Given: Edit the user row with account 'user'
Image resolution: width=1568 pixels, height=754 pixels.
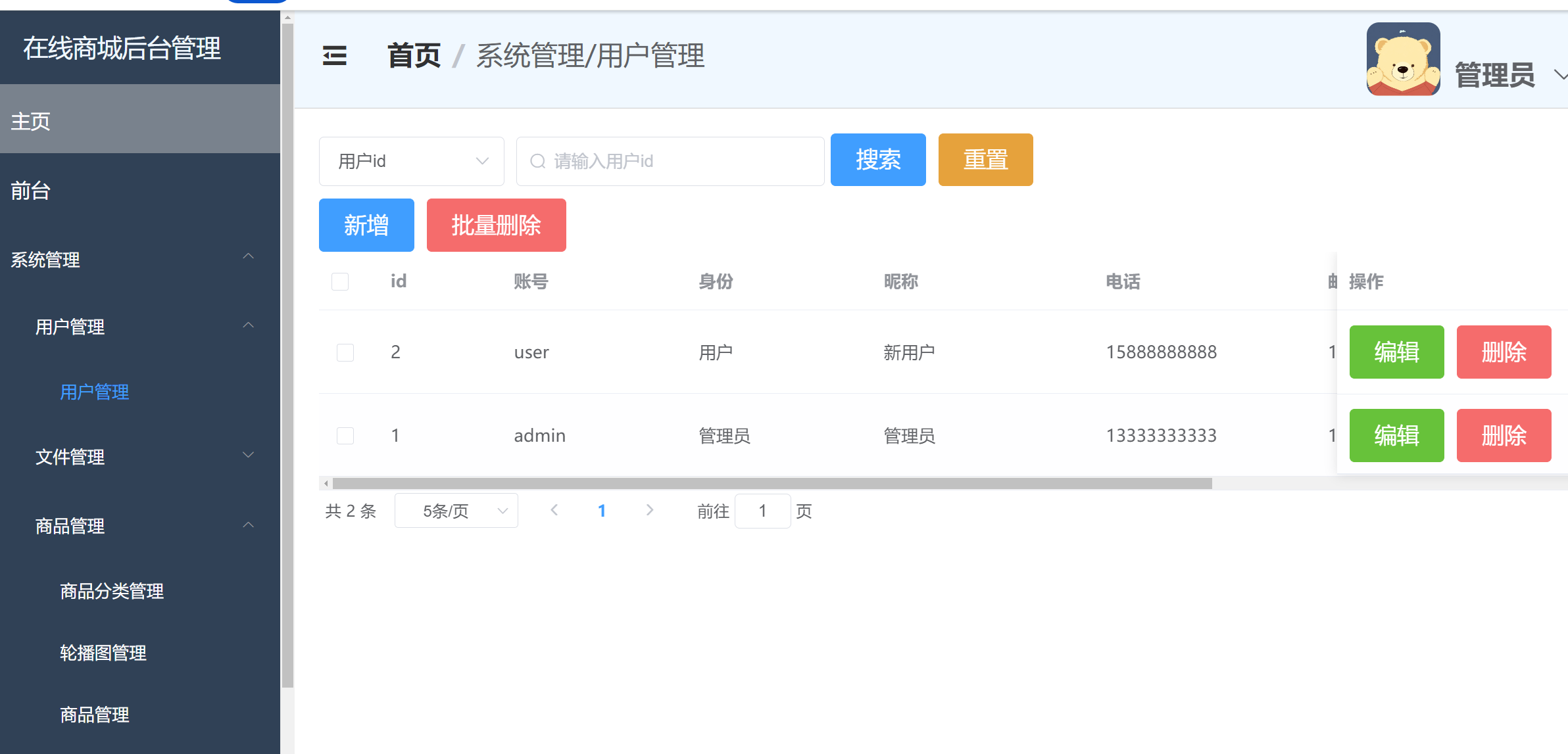Looking at the screenshot, I should click(x=1396, y=352).
